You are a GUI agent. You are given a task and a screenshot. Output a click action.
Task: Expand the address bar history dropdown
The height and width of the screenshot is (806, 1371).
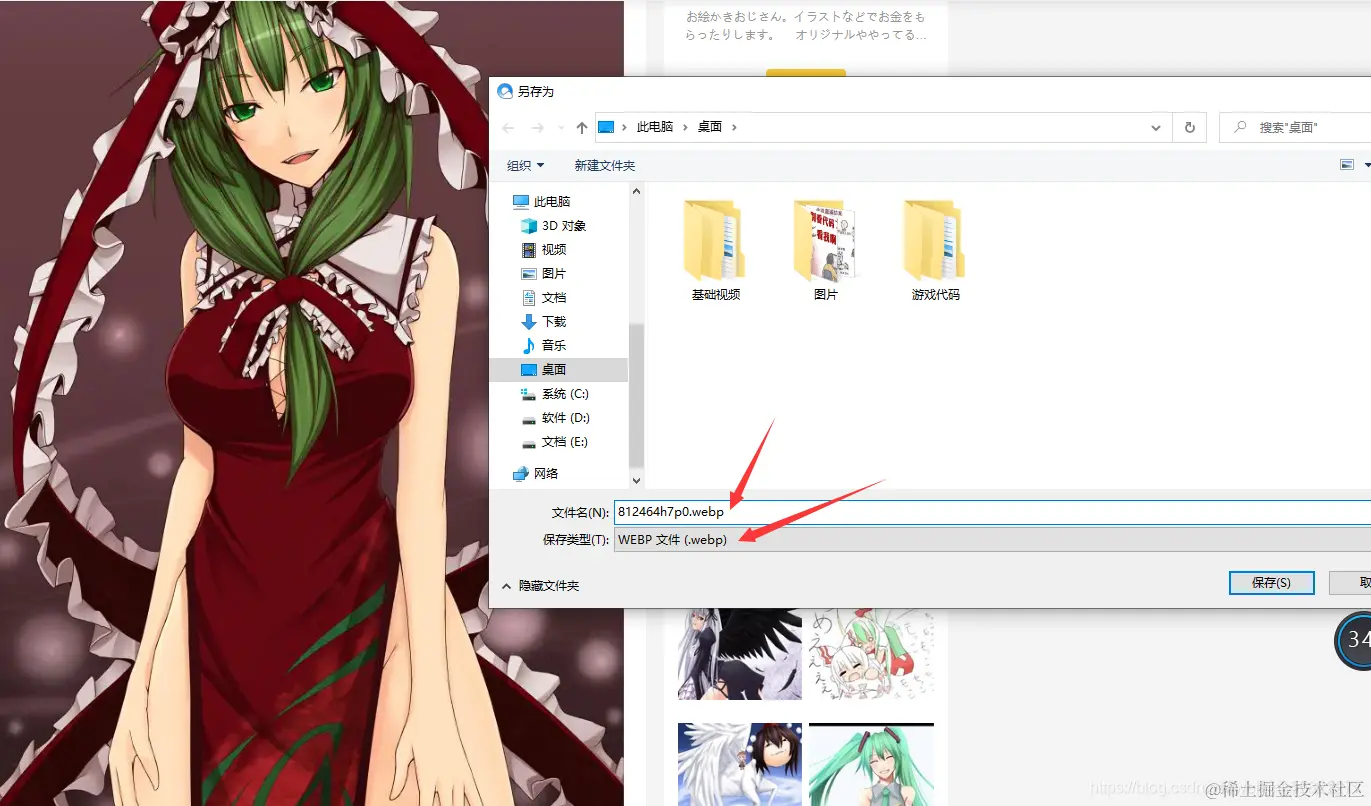[1156, 128]
